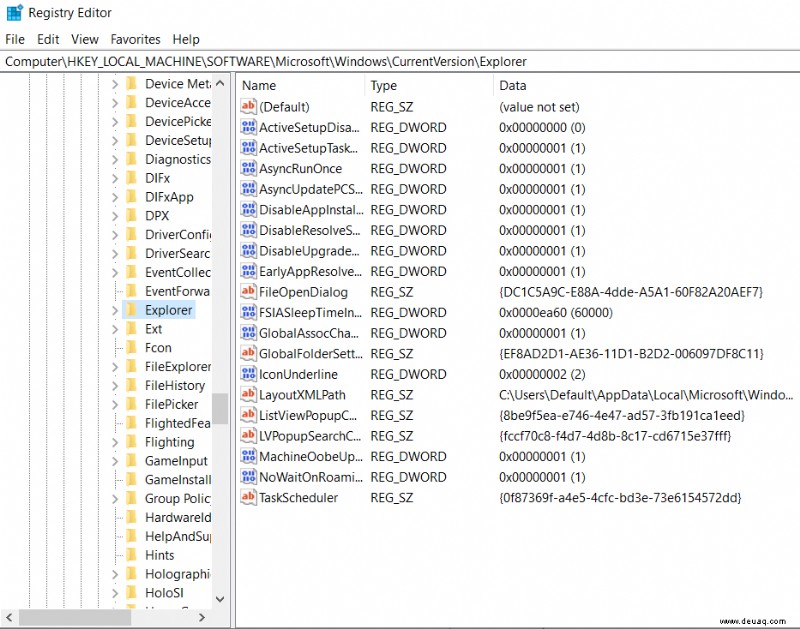Click the horizontal scroll left arrow
Viewport: 800px width, 629px height.
9,617
